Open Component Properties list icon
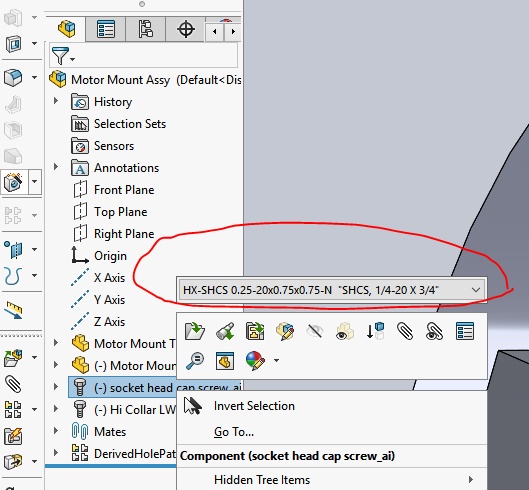 465,331
